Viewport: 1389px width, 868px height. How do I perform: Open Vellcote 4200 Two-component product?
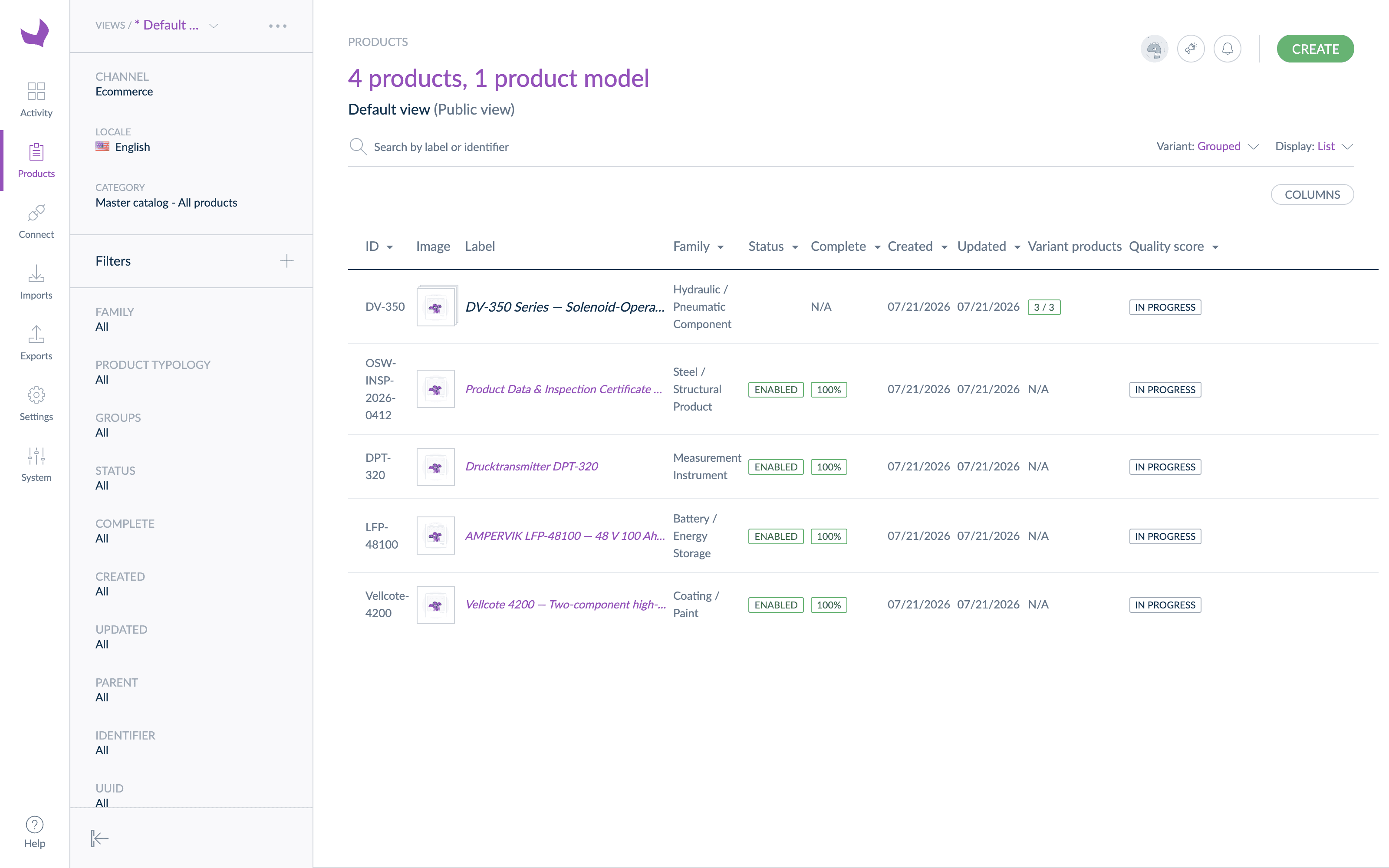pos(565,605)
